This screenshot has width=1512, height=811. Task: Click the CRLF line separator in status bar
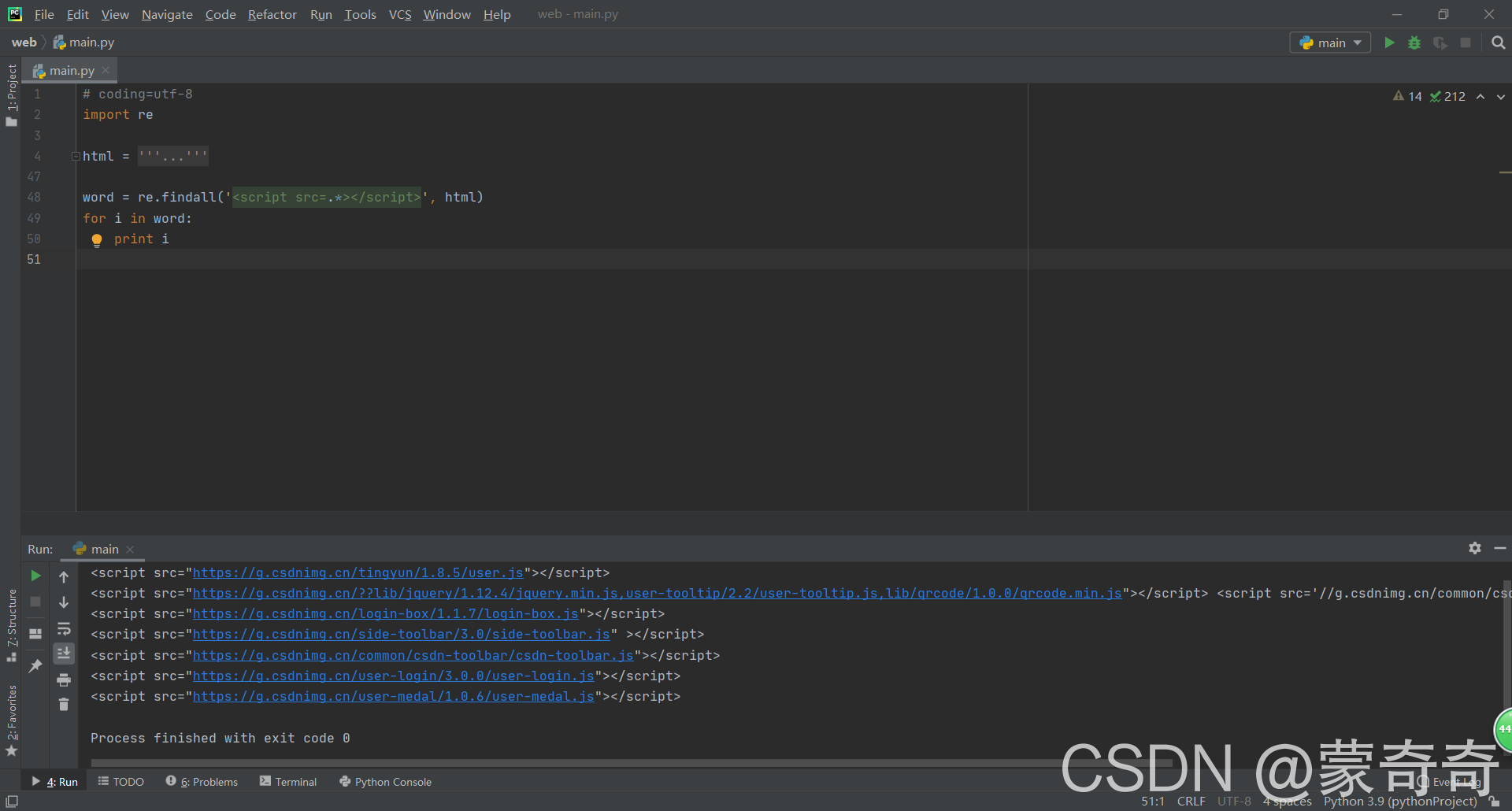(x=1191, y=802)
